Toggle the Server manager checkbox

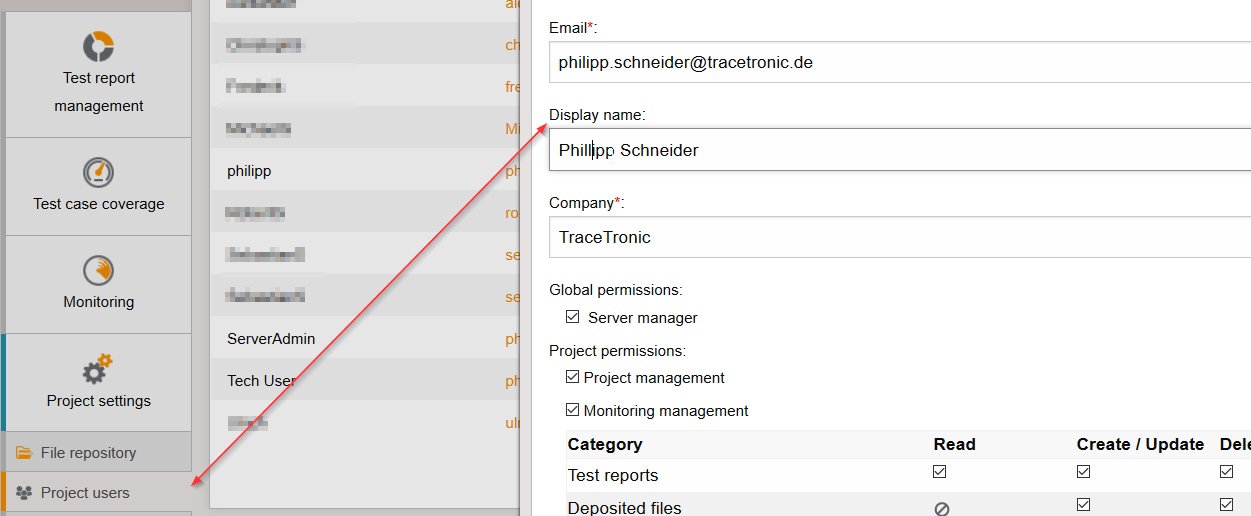(572, 317)
